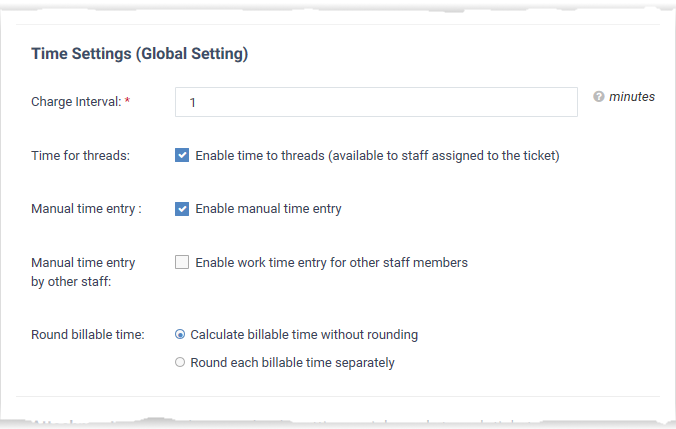The width and height of the screenshot is (676, 429).
Task: Click the italic 'minutes' unit text
Action: coord(632,97)
